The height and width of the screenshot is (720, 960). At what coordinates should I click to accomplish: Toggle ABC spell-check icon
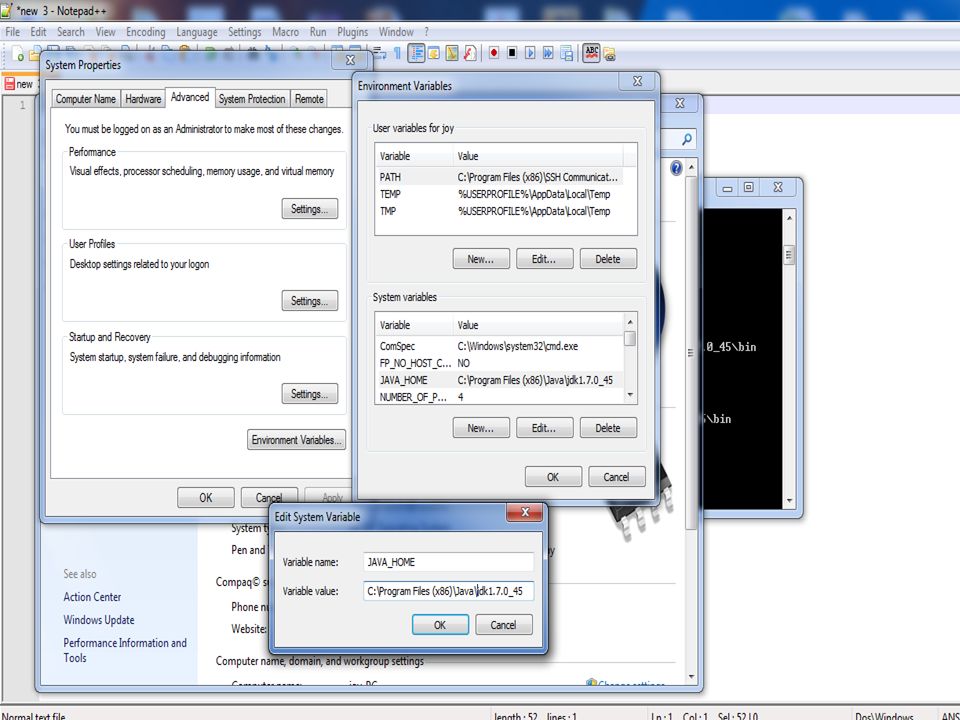pyautogui.click(x=591, y=53)
